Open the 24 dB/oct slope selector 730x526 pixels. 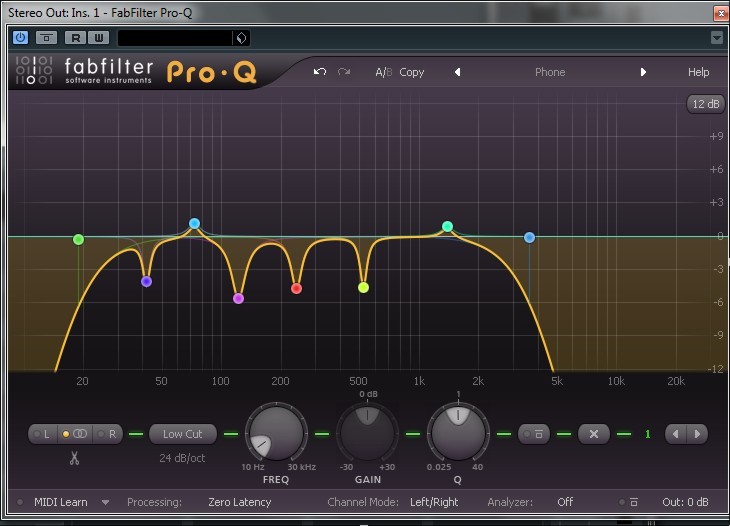pyautogui.click(x=182, y=458)
